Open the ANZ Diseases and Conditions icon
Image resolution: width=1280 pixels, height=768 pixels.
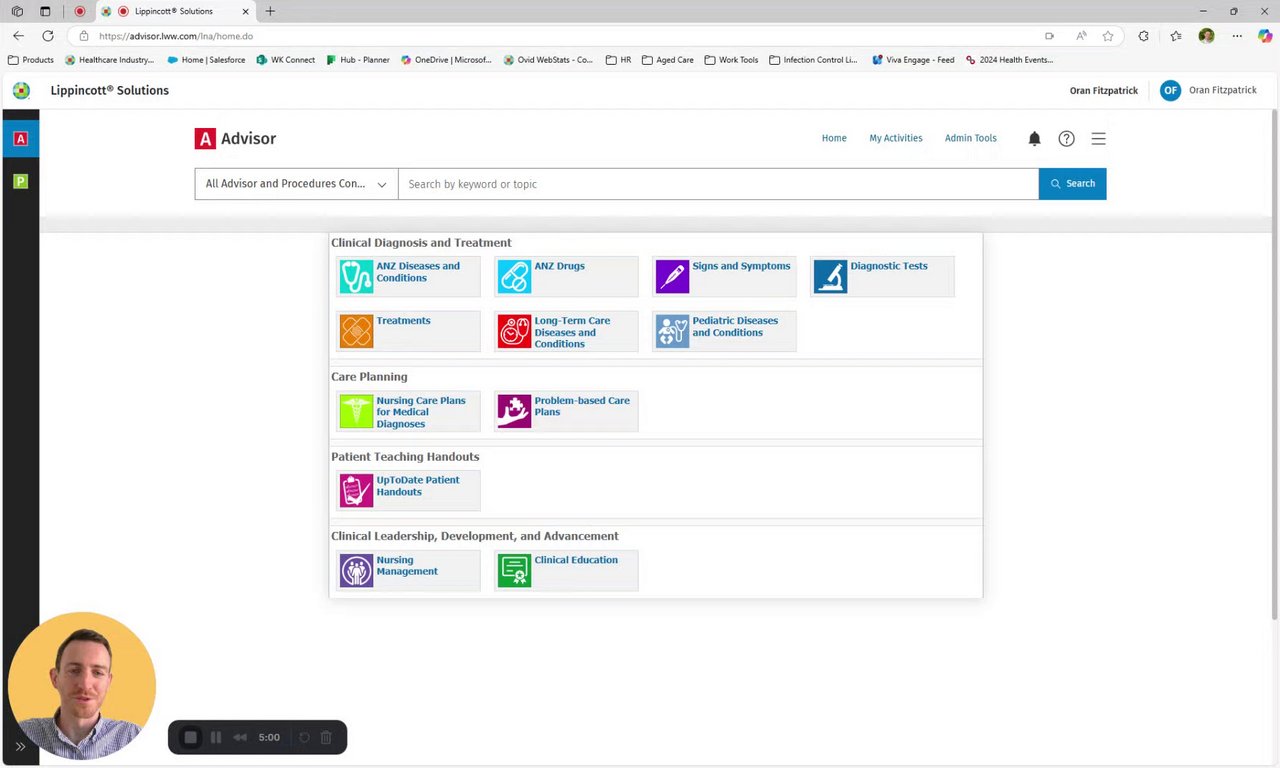tap(356, 277)
